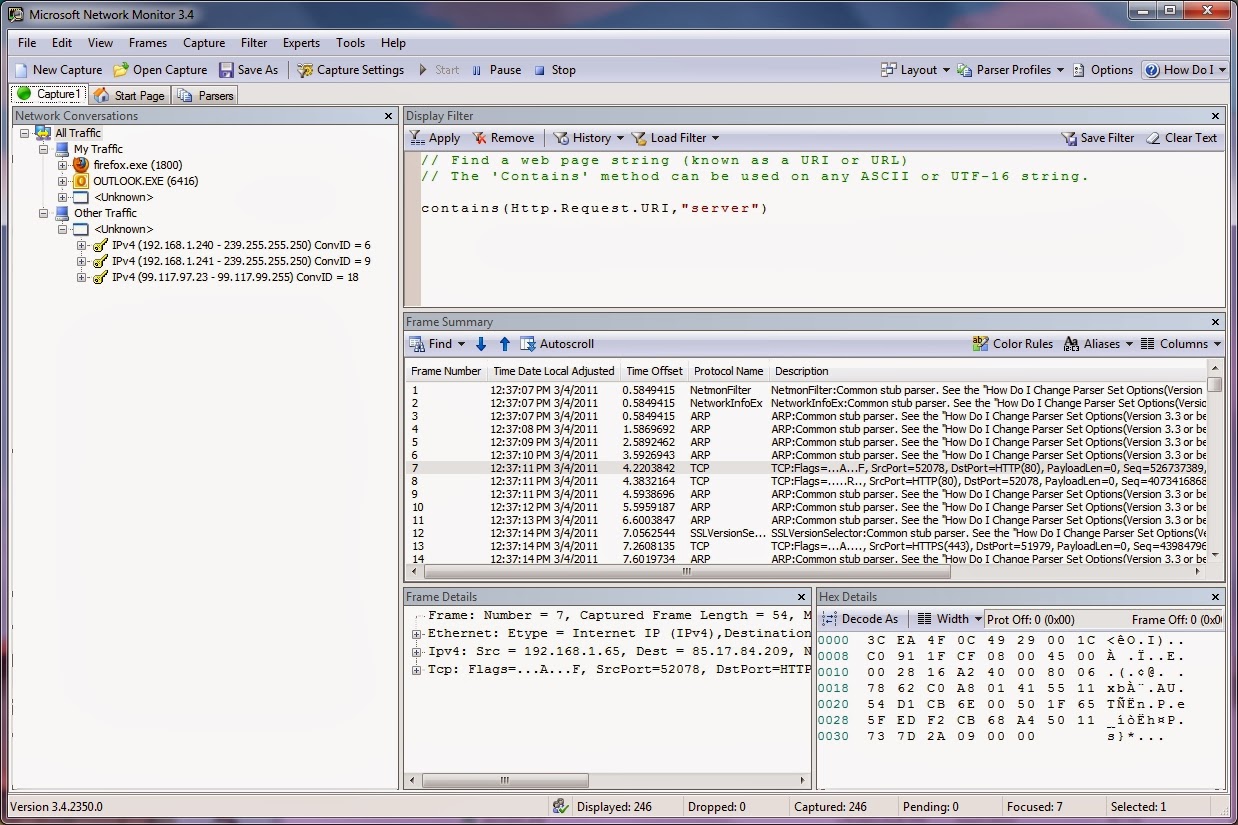Save the current display filter

[x=1097, y=137]
